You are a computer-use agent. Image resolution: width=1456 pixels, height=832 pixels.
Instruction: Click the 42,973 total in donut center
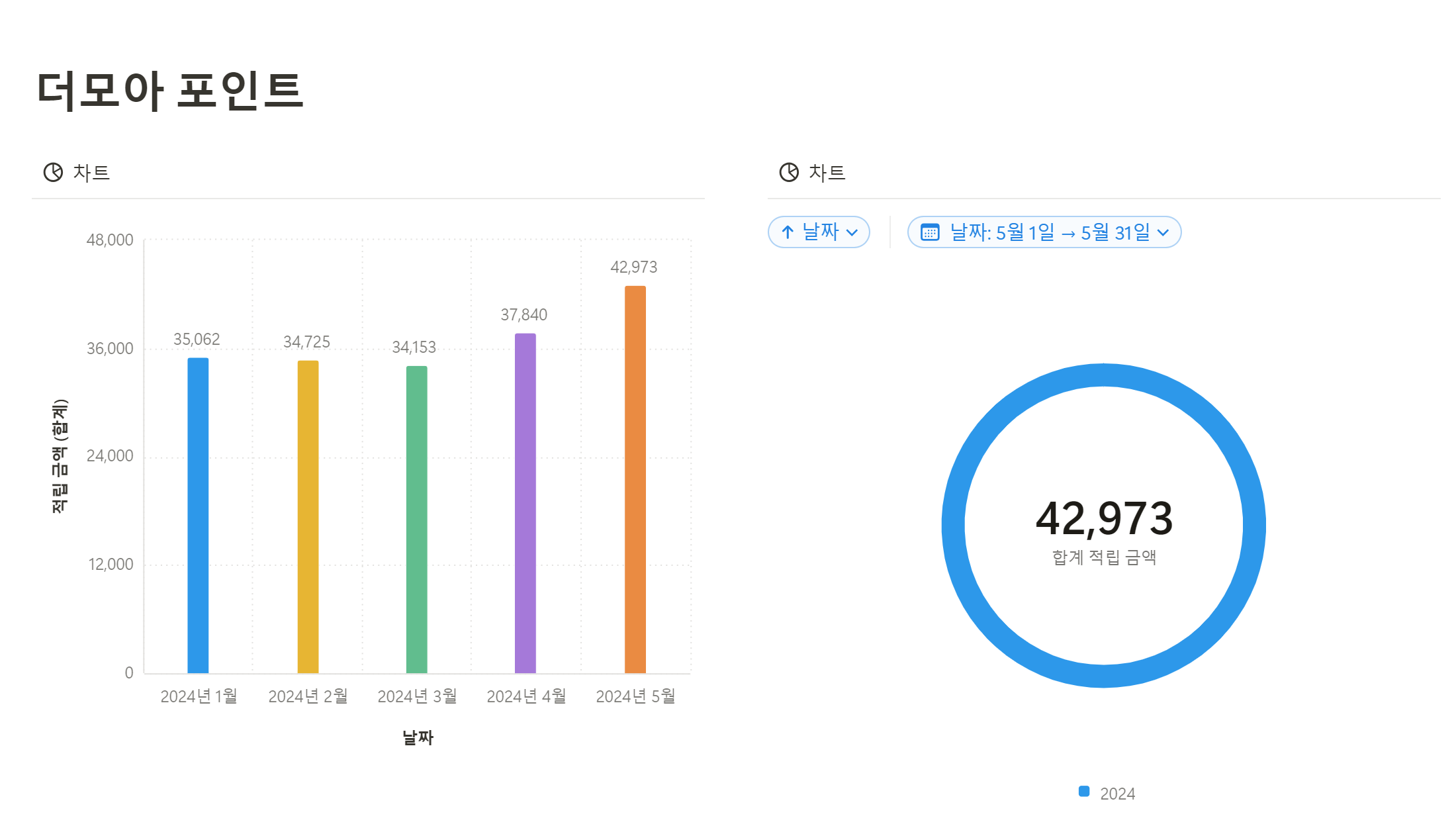pos(1104,518)
